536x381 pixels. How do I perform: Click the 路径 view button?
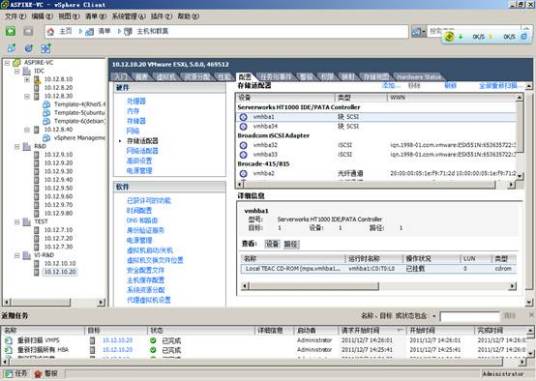tap(291, 244)
